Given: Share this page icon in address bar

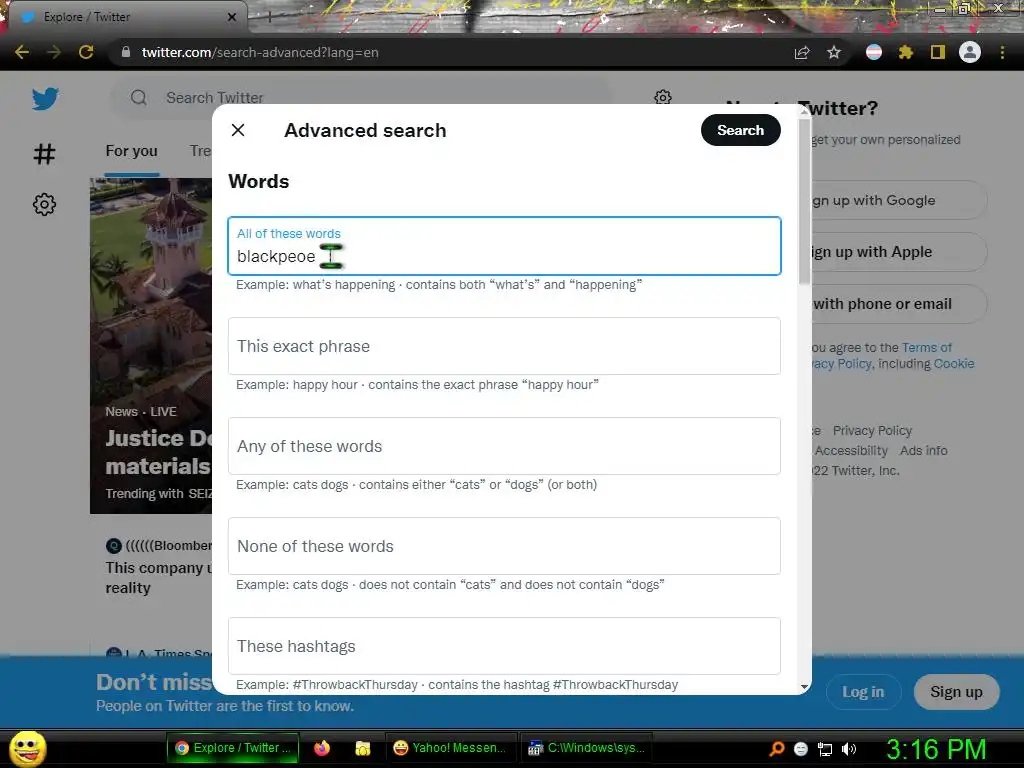Looking at the screenshot, I should click(802, 52).
